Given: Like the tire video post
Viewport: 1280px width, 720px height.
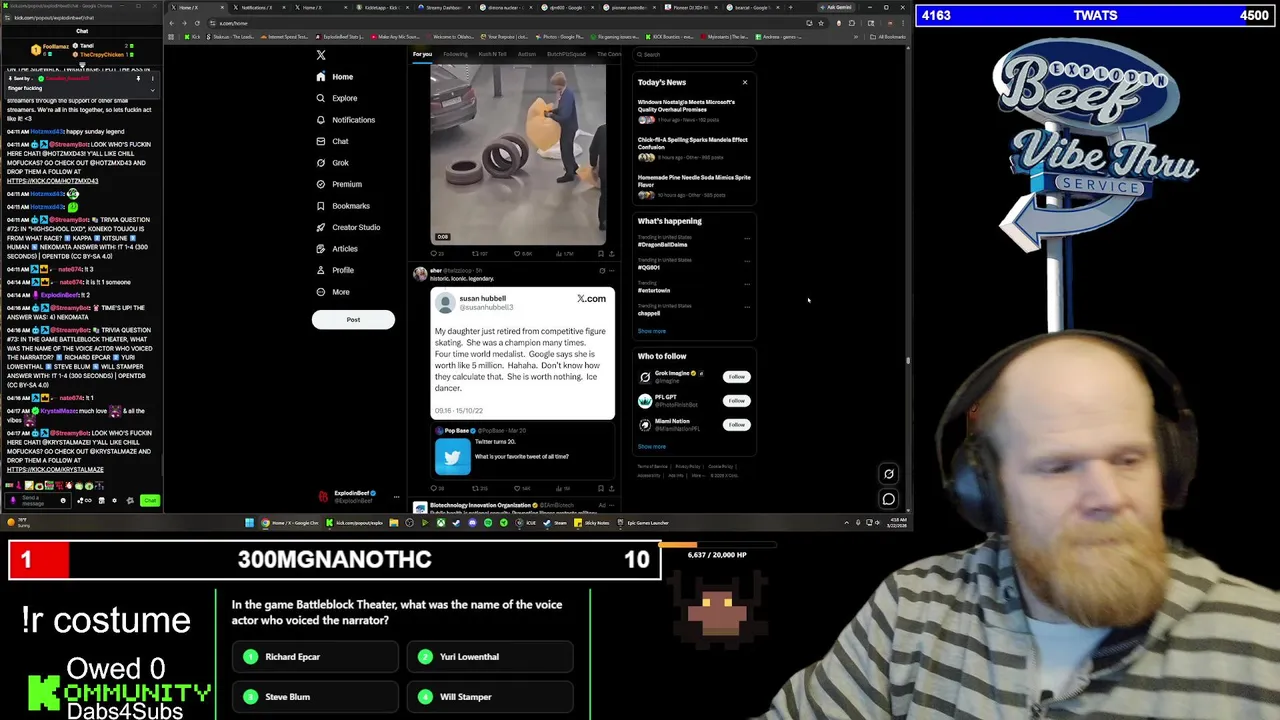Looking at the screenshot, I should [522, 254].
